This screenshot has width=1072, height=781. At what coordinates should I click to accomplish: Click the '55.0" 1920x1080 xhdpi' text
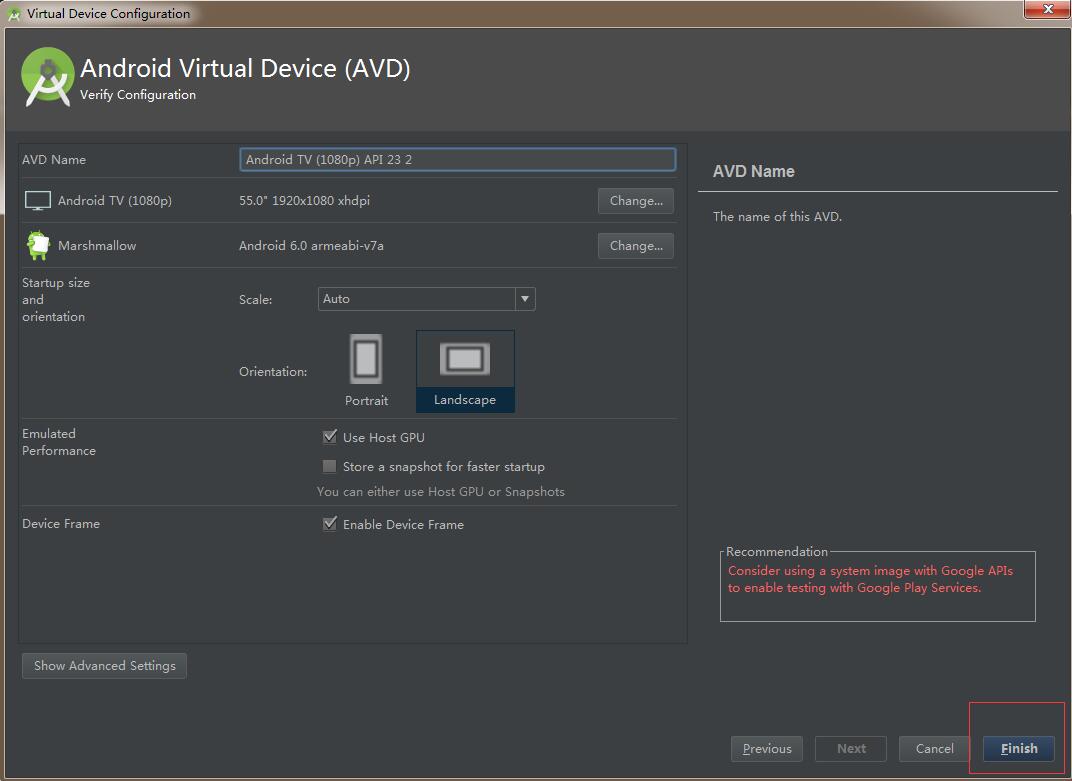click(304, 200)
